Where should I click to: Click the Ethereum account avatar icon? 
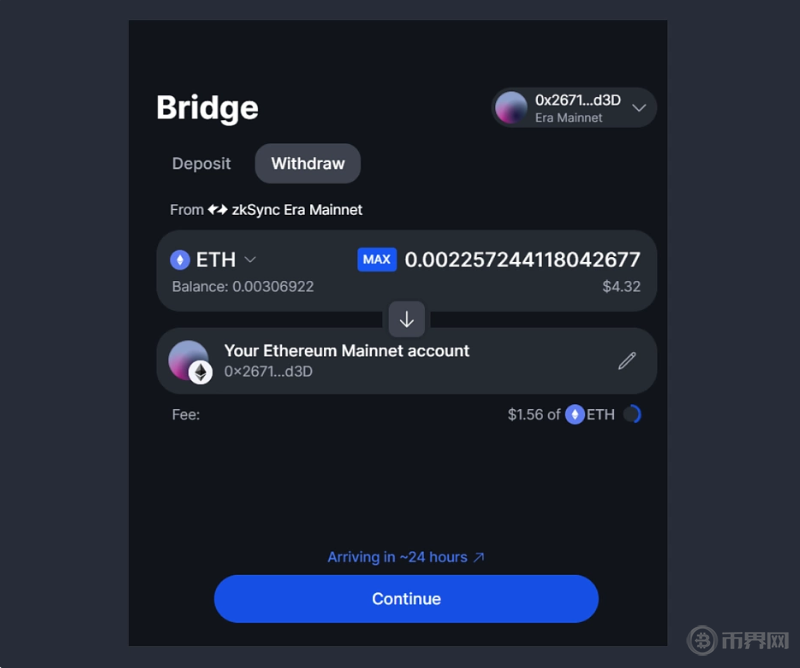(x=190, y=361)
